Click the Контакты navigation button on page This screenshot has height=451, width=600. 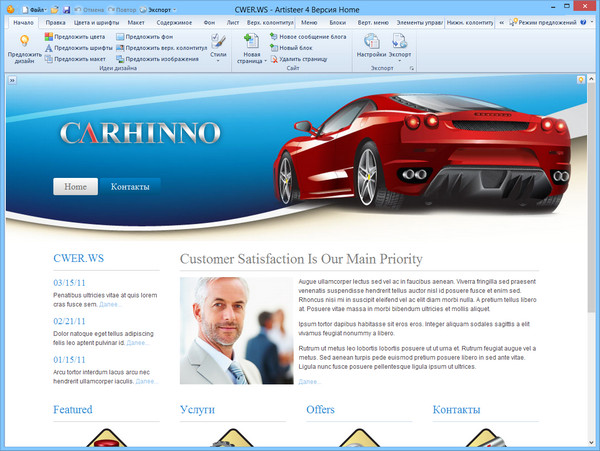(x=130, y=187)
